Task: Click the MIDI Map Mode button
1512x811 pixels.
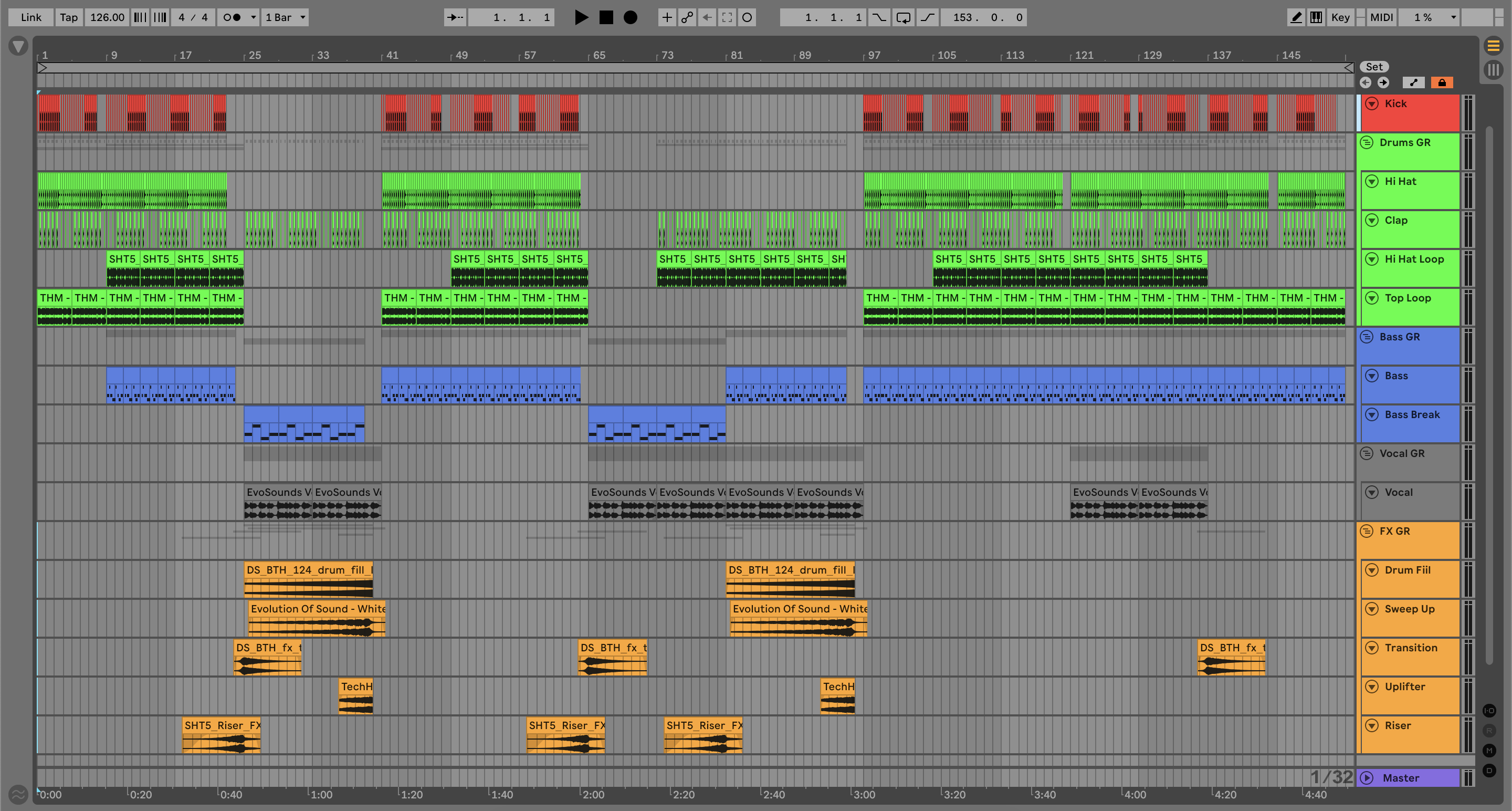Action: coord(1381,18)
